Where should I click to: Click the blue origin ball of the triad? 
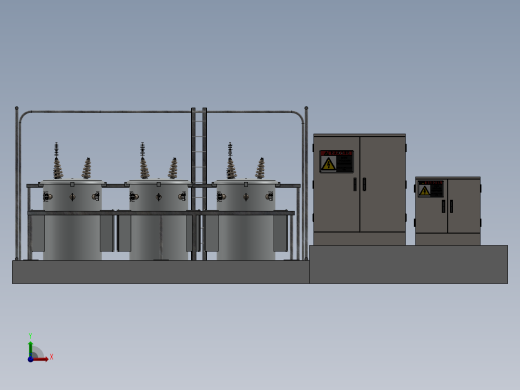click(x=30, y=359)
